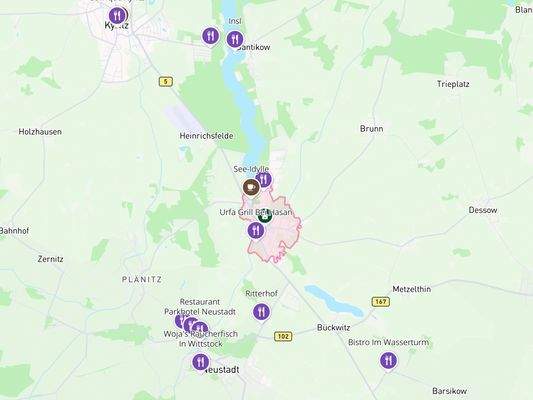Select the Trieplatz place label

pyautogui.click(x=453, y=84)
